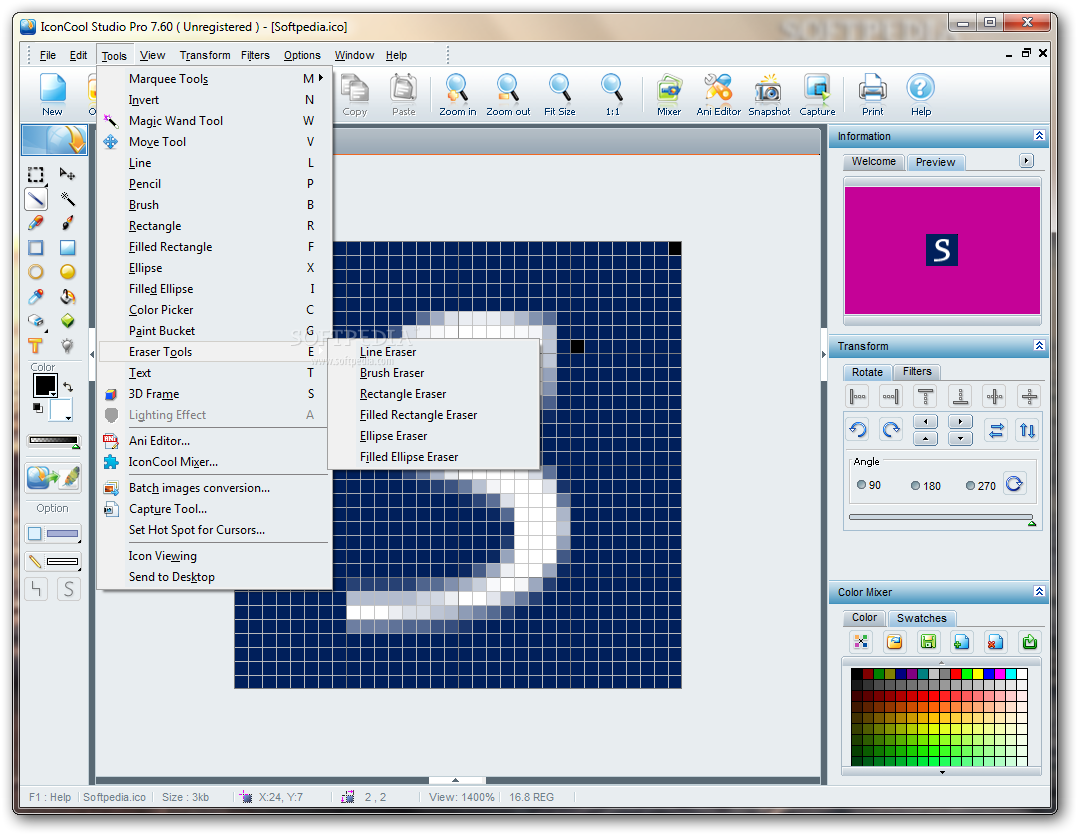Switch to the Preview tab

(935, 162)
